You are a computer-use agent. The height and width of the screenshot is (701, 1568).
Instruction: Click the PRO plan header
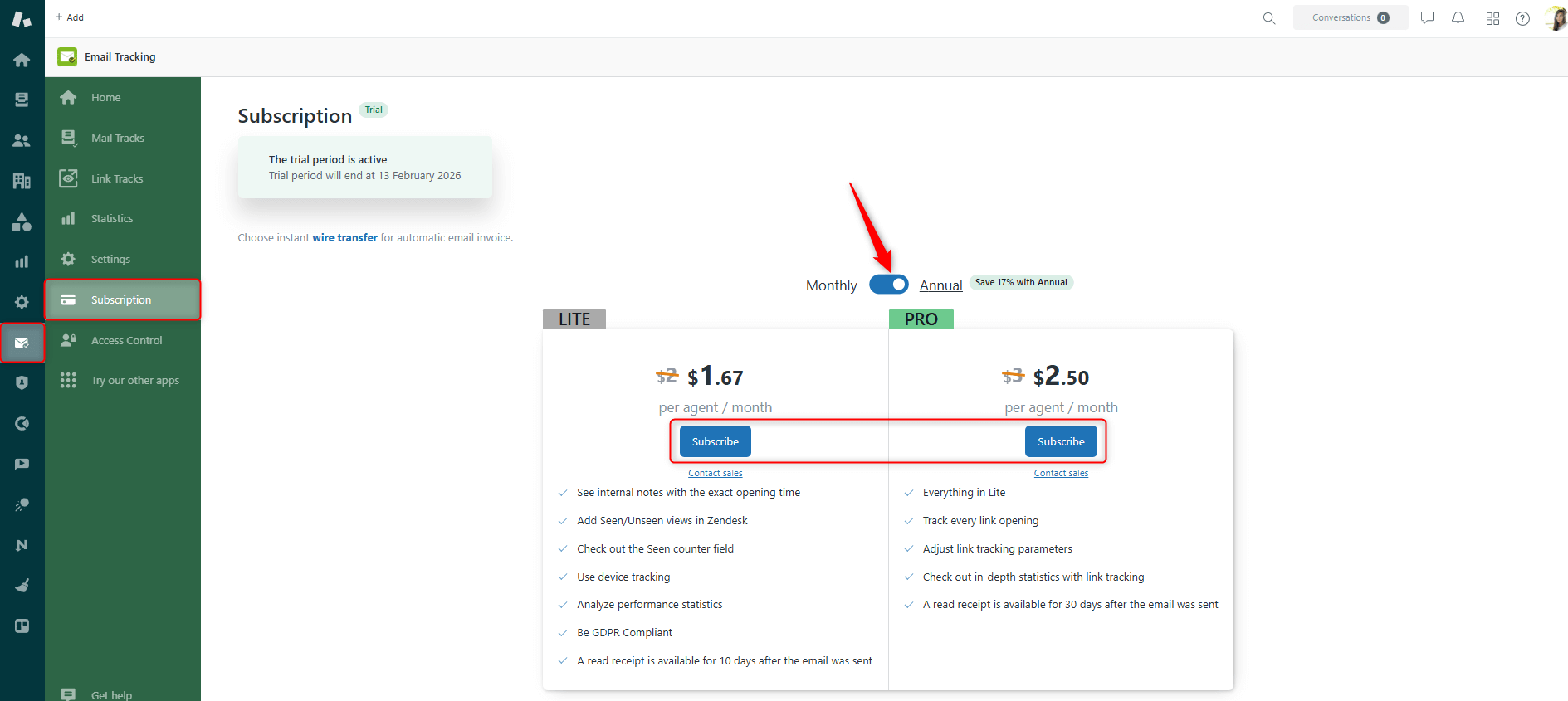coord(921,319)
